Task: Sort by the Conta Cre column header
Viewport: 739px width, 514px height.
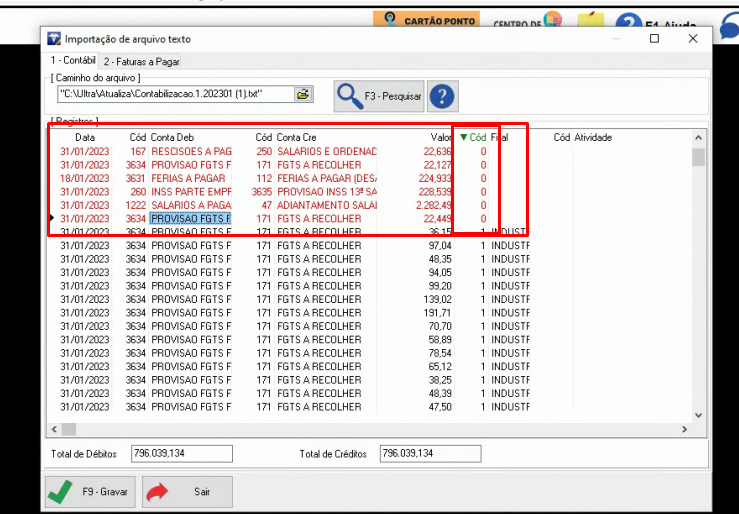Action: [296, 138]
